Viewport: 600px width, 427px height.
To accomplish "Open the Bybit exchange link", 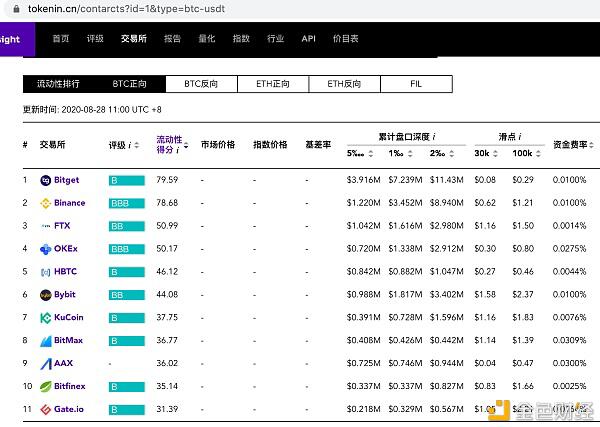I will 65,295.
